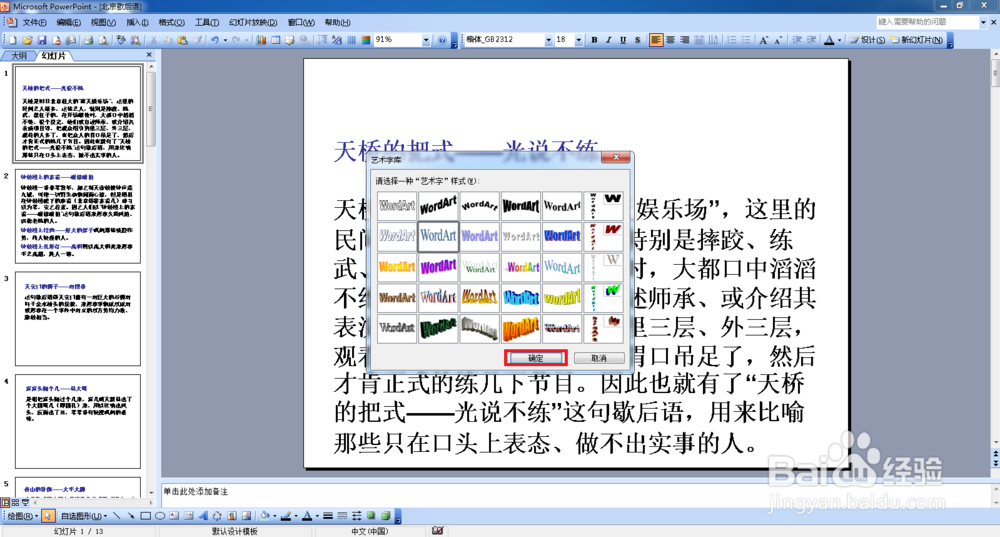Click the Print toolbar icon
This screenshot has width=1000, height=537.
88,40
